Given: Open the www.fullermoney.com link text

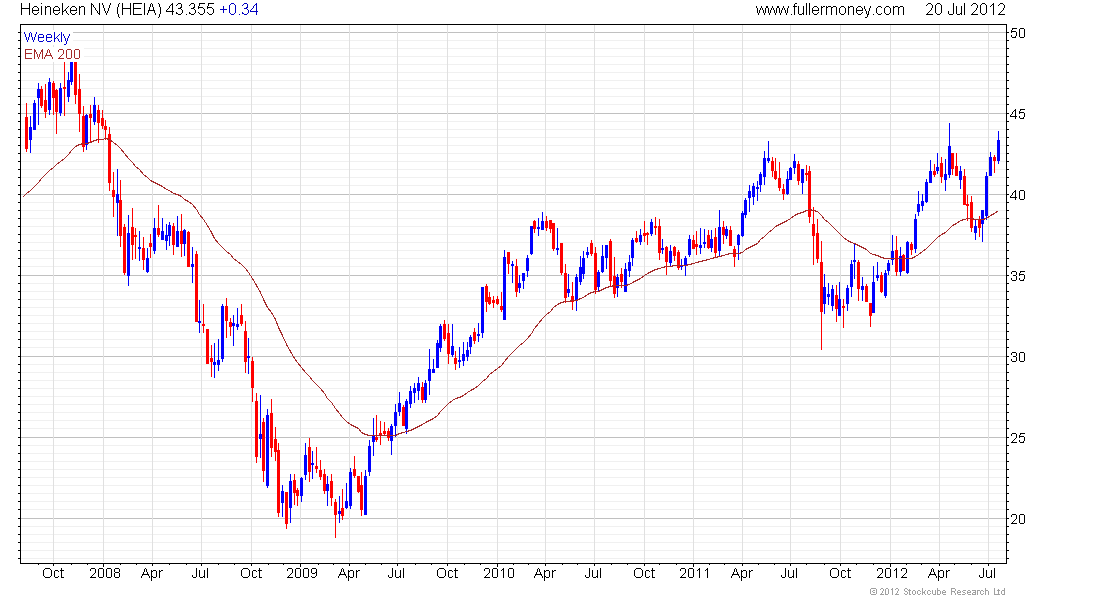Looking at the screenshot, I should click(x=830, y=10).
